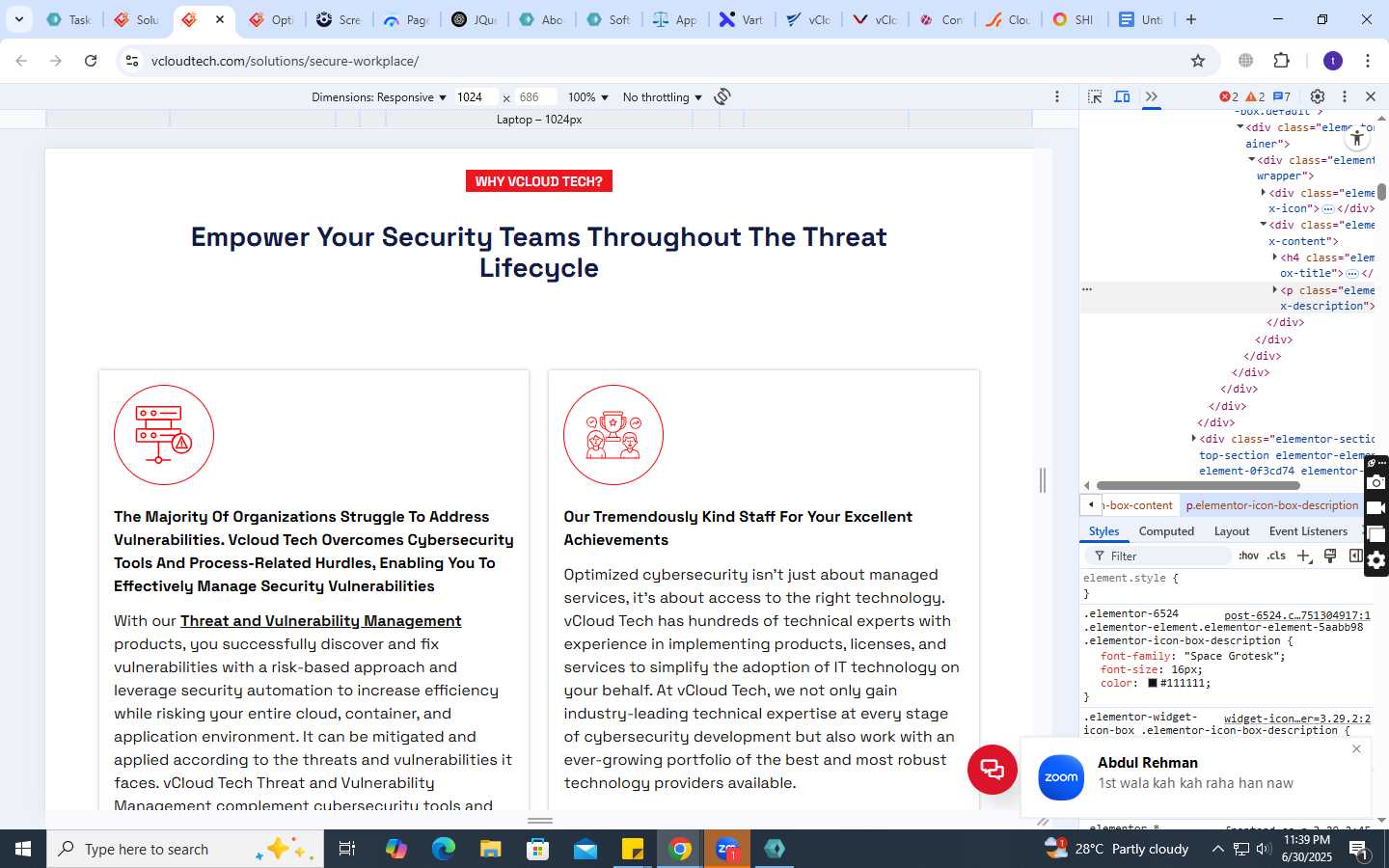Viewport: 1389px width, 868px height.
Task: Switch to the Styles tab
Action: click(1103, 531)
